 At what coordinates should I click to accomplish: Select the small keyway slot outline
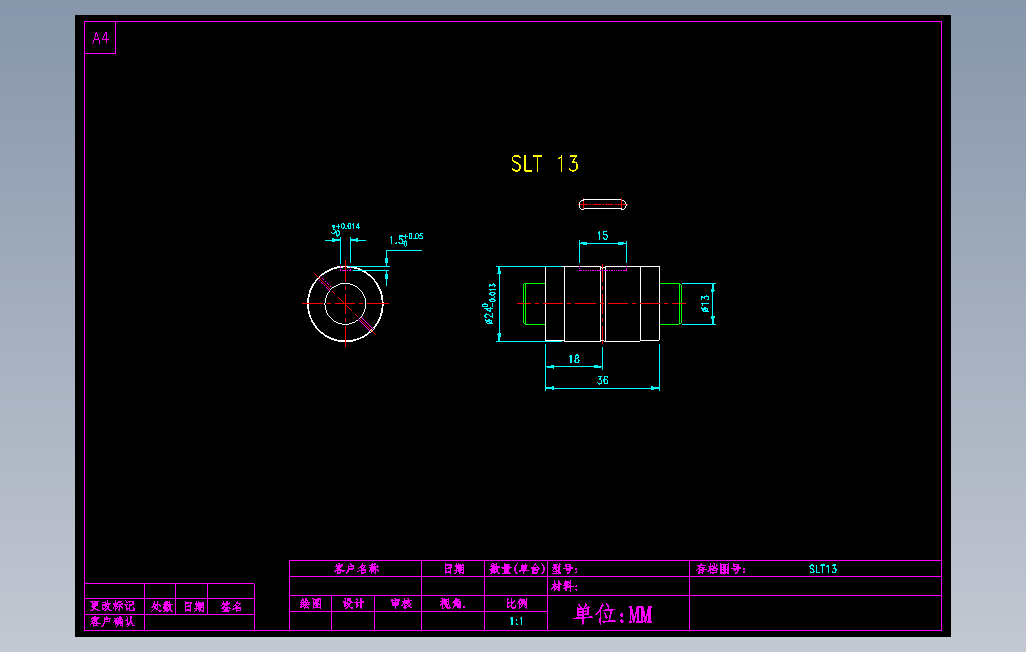[603, 205]
